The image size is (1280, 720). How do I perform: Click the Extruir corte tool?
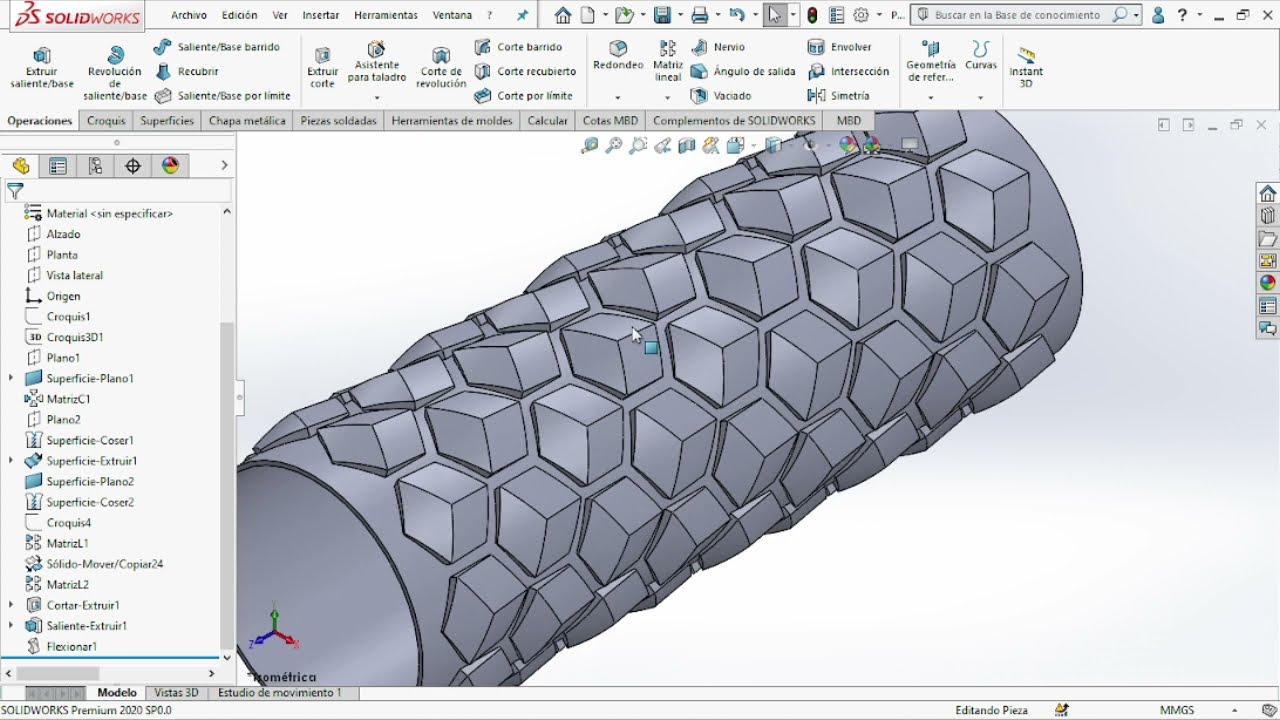(x=322, y=67)
